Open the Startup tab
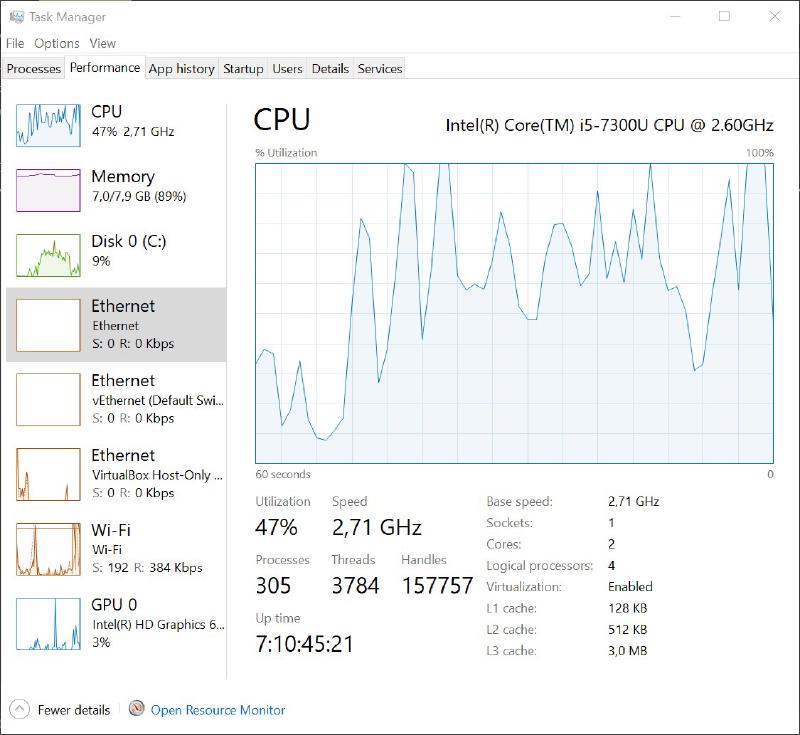Screen dimensions: 800x735 pyautogui.click(x=243, y=68)
